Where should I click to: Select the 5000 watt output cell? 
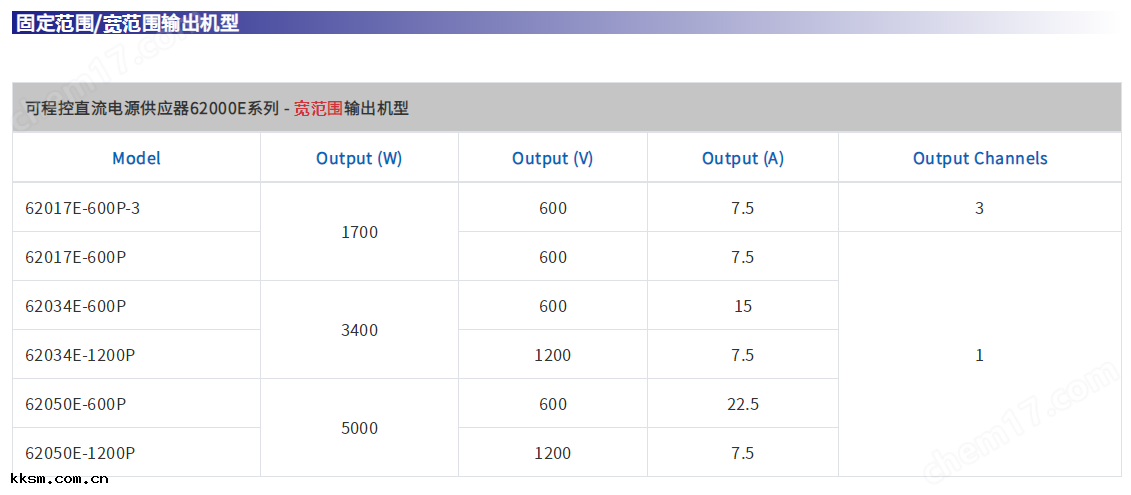360,428
